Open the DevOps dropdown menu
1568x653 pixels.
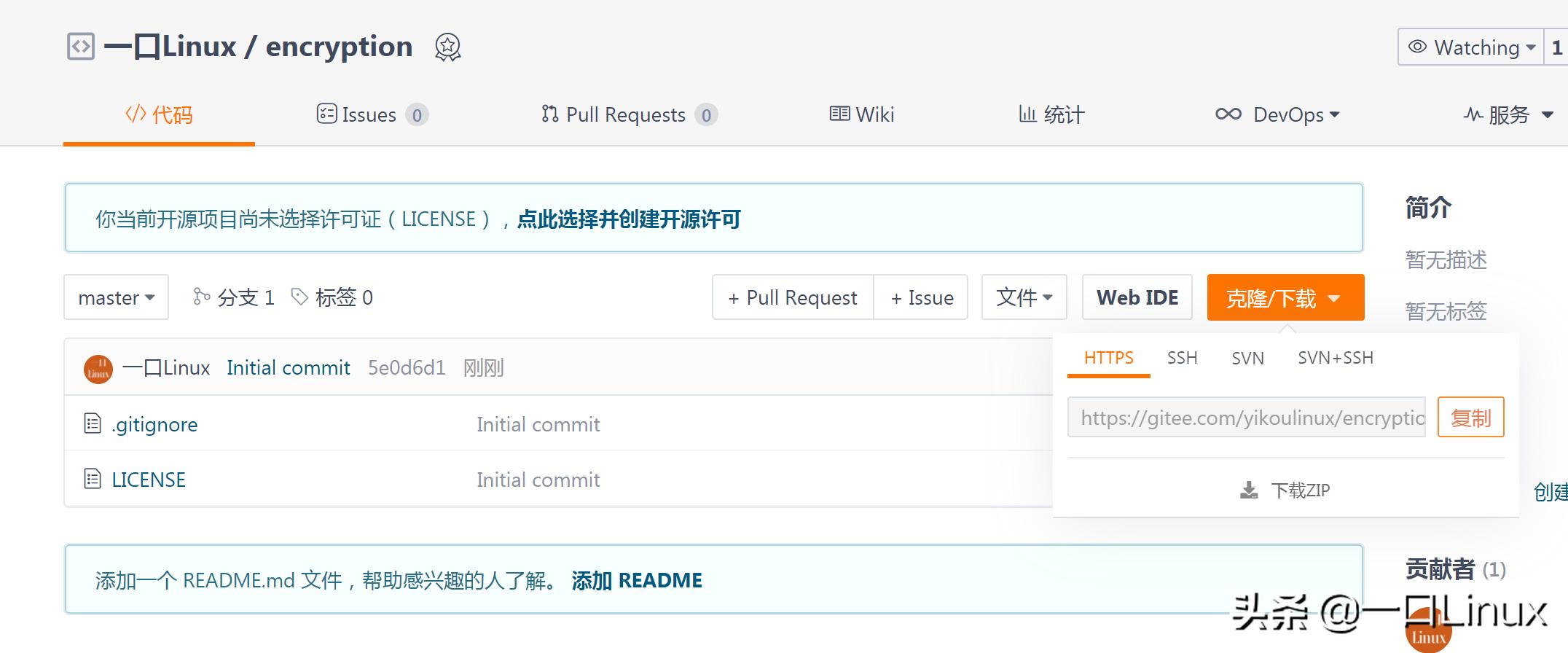(x=1277, y=114)
